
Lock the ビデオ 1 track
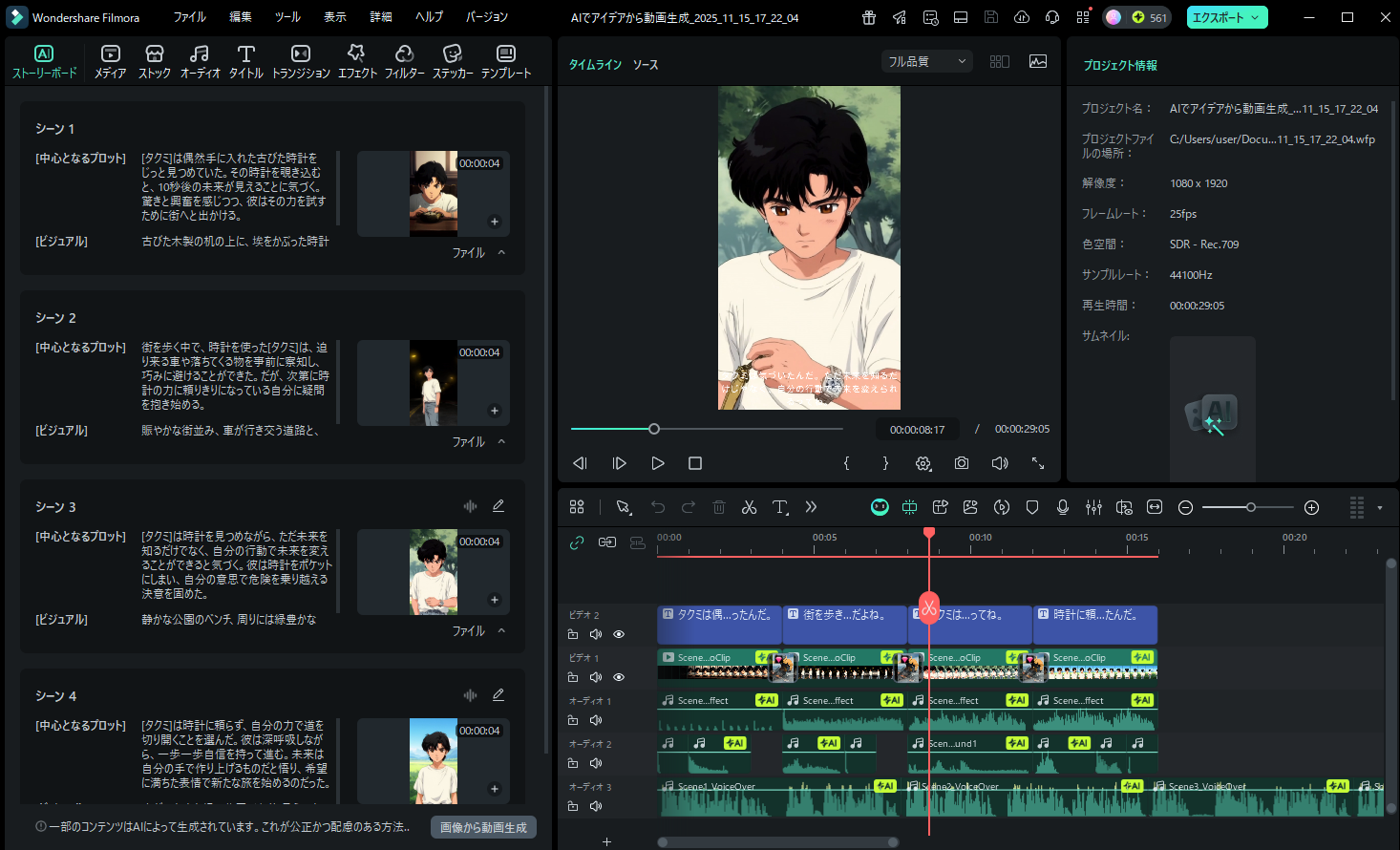pyautogui.click(x=572, y=676)
